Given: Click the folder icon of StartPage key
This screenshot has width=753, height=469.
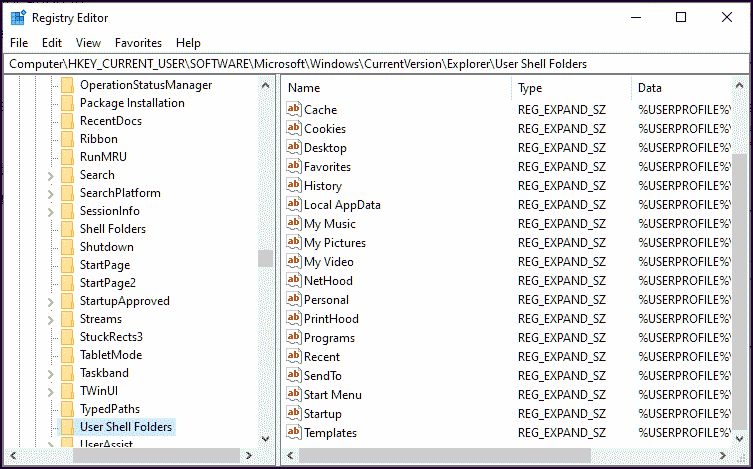Looking at the screenshot, I should [x=67, y=265].
